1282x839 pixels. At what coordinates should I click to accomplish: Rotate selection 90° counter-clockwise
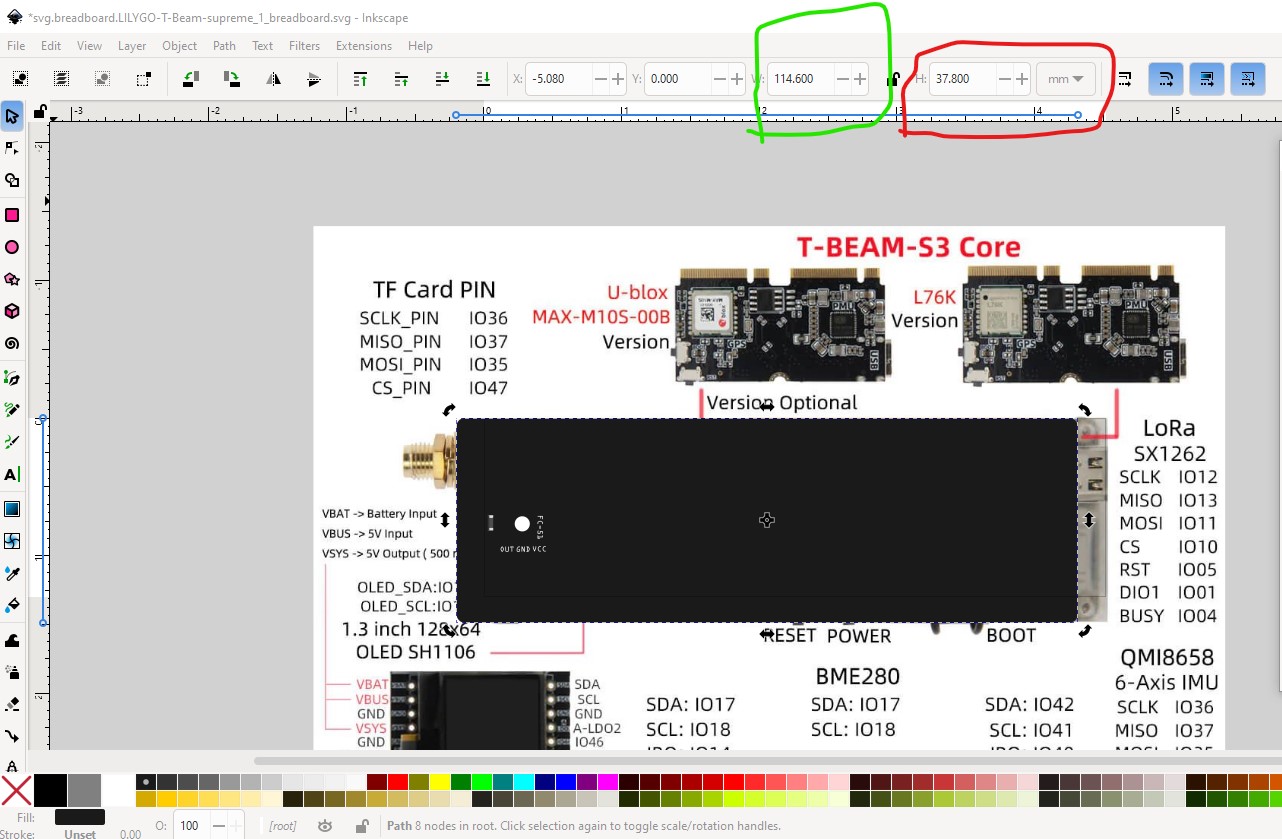(190, 78)
